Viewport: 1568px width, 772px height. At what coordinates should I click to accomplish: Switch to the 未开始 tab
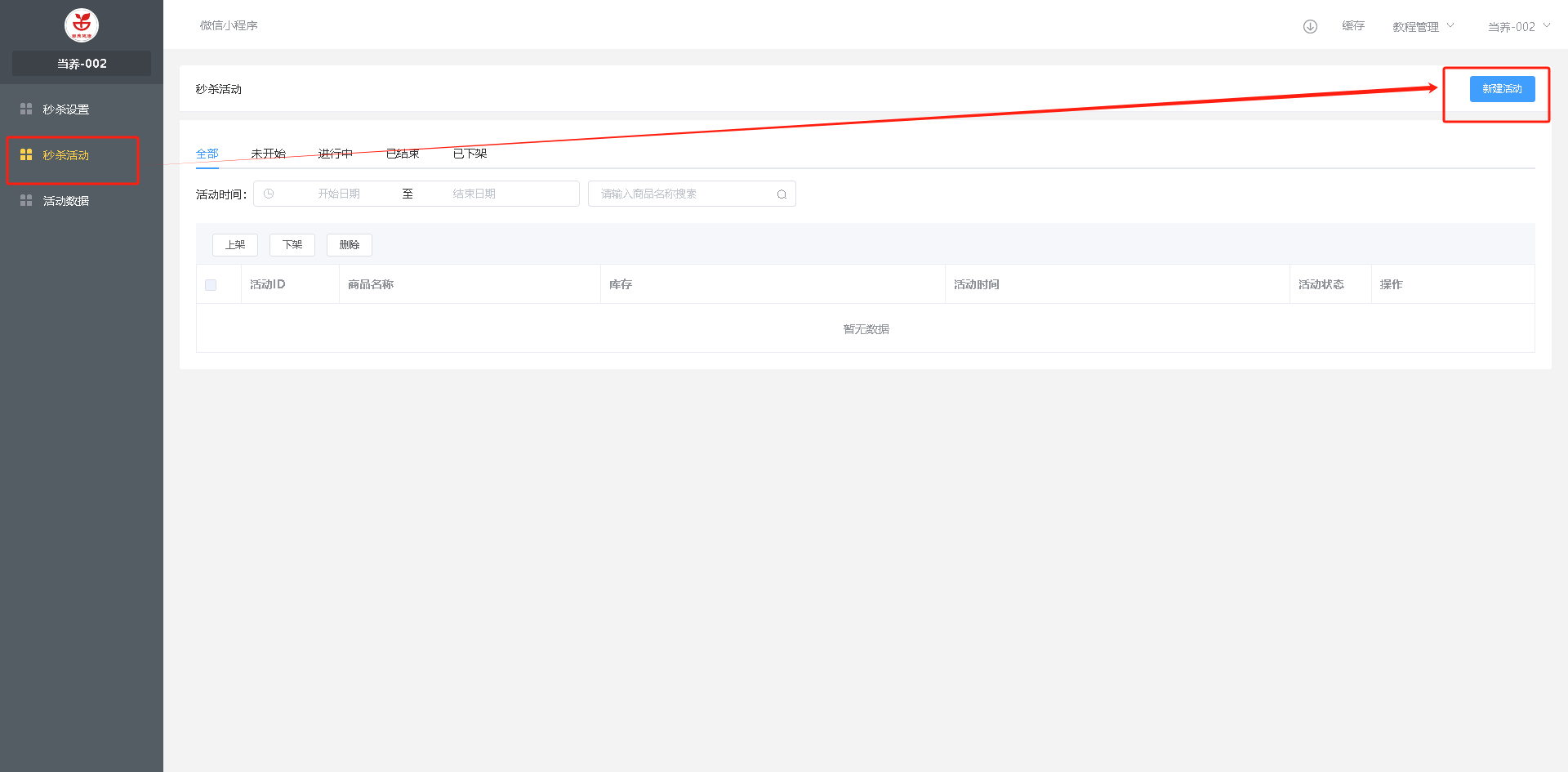pyautogui.click(x=268, y=154)
